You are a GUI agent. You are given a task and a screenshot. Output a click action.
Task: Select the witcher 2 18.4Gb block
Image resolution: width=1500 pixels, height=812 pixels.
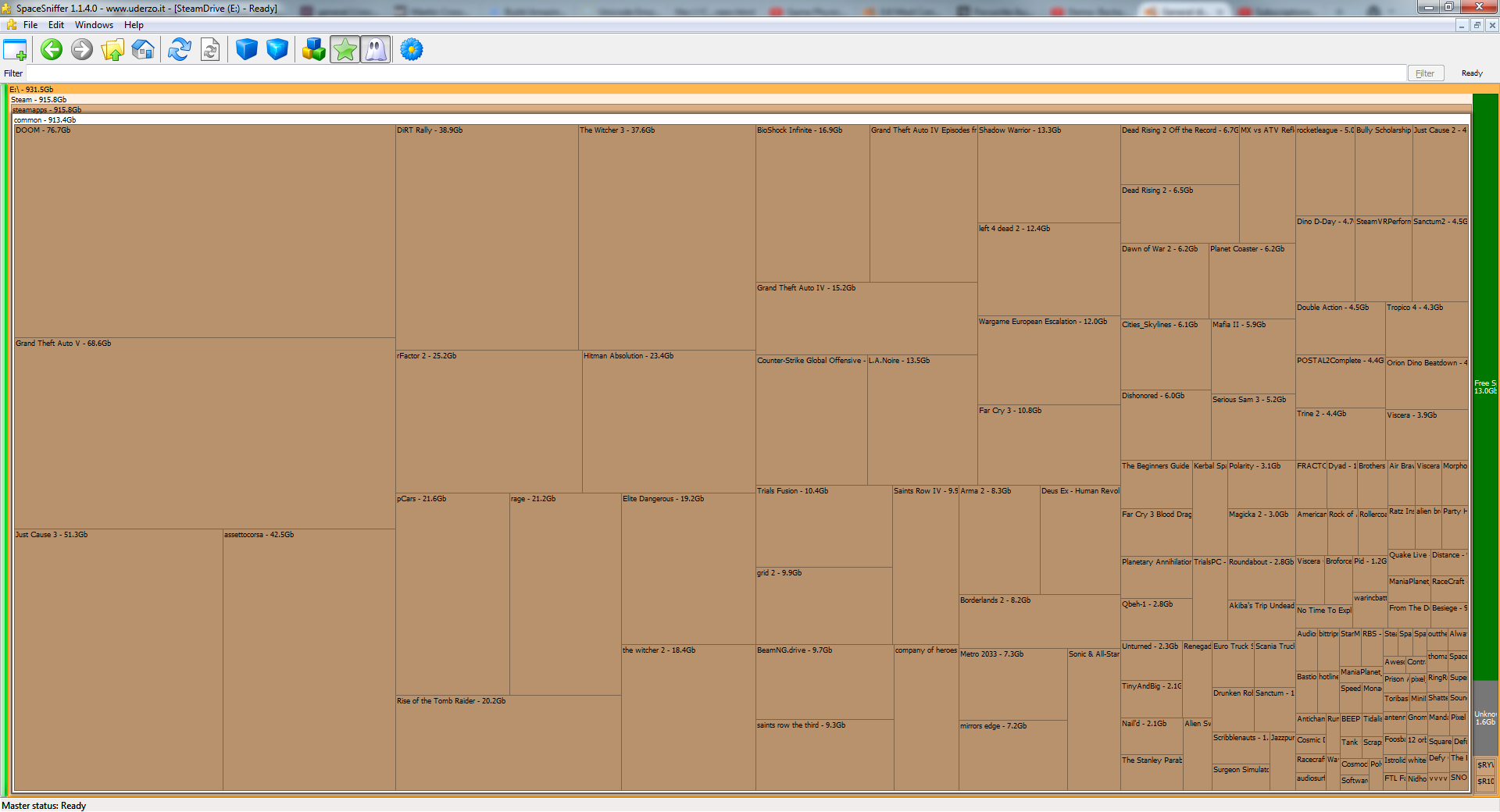(688, 718)
